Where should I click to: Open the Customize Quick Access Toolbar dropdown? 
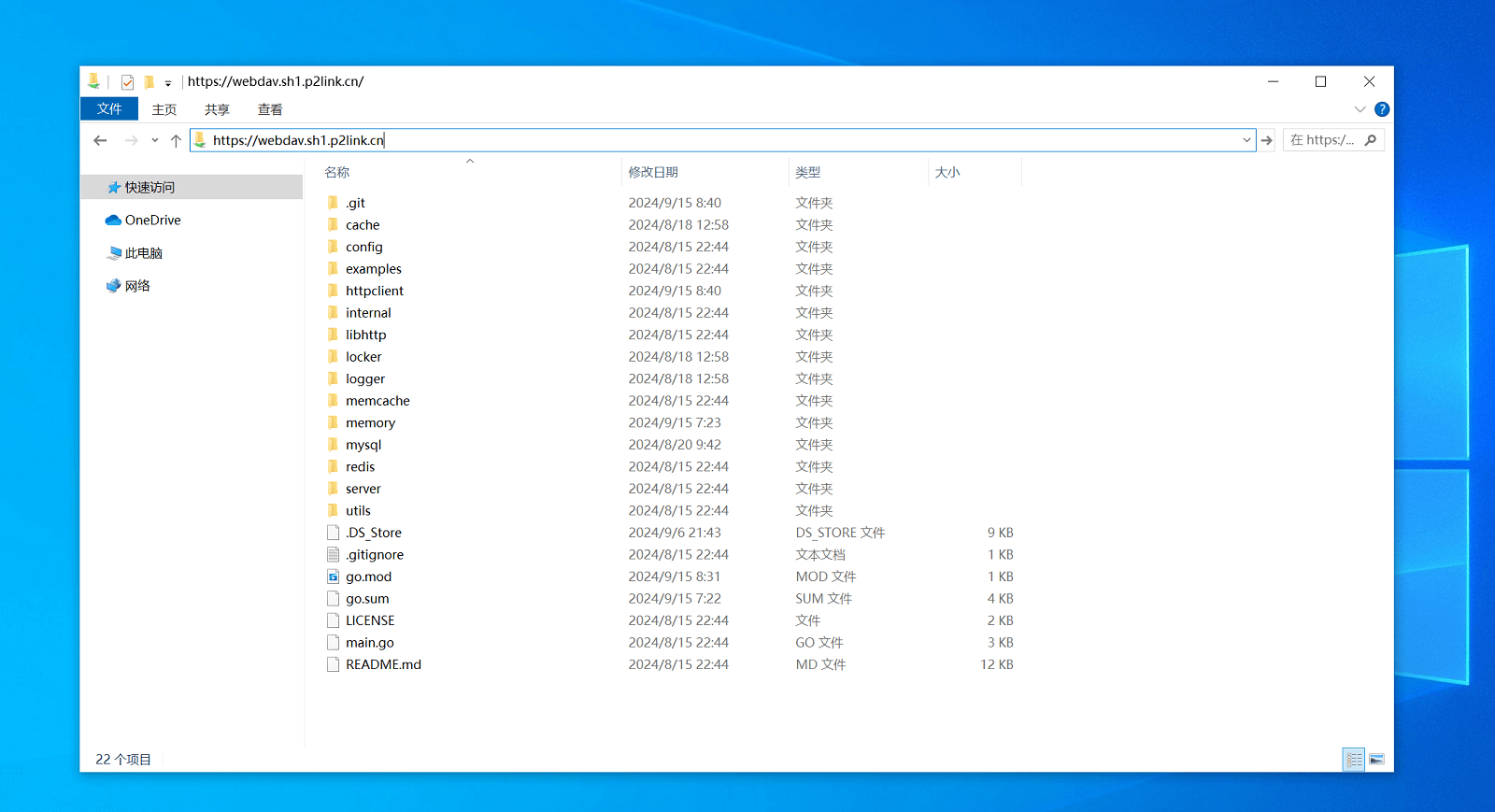[168, 83]
